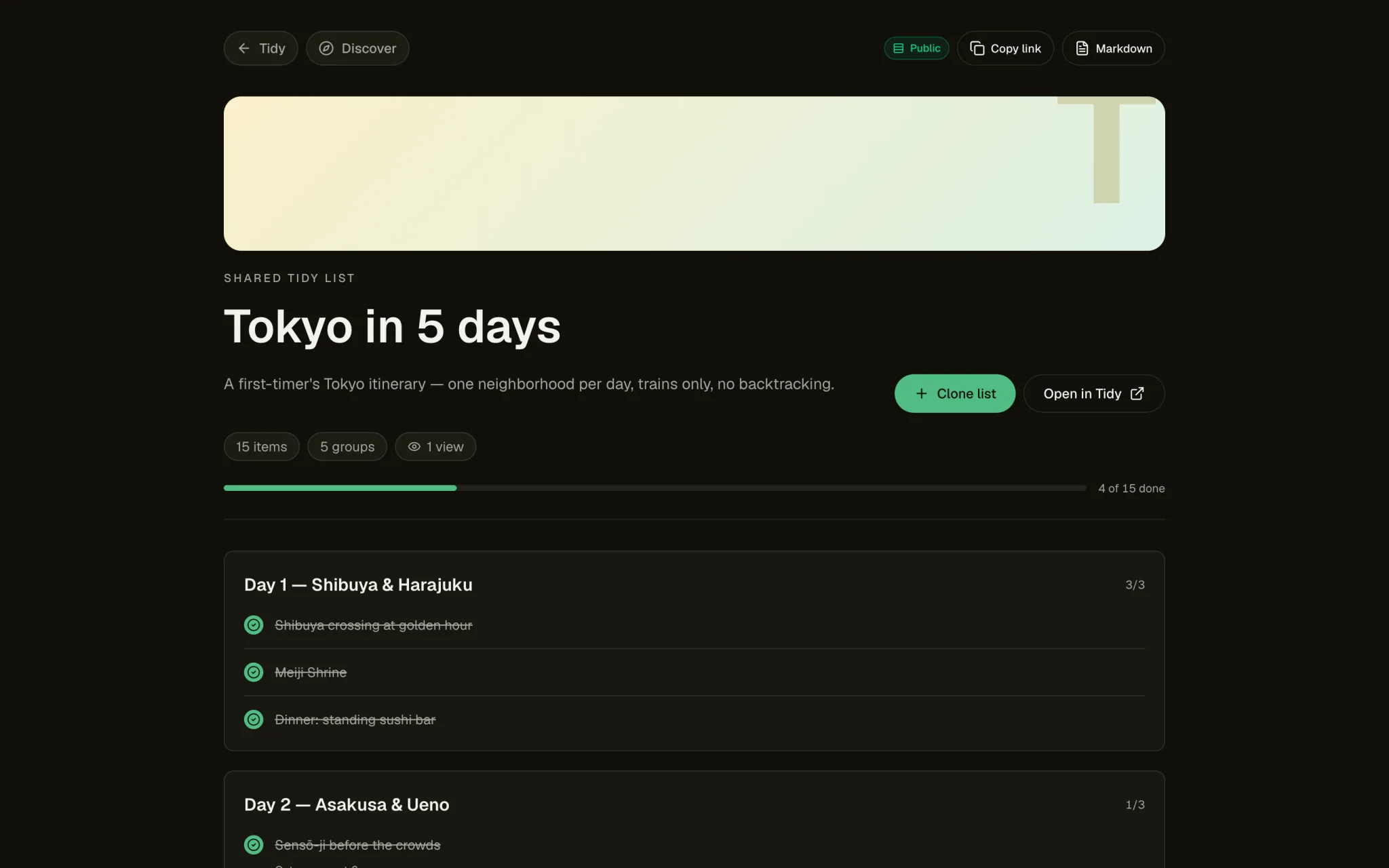Click the compass icon in the Discover button
The image size is (1389, 868).
pos(326,48)
